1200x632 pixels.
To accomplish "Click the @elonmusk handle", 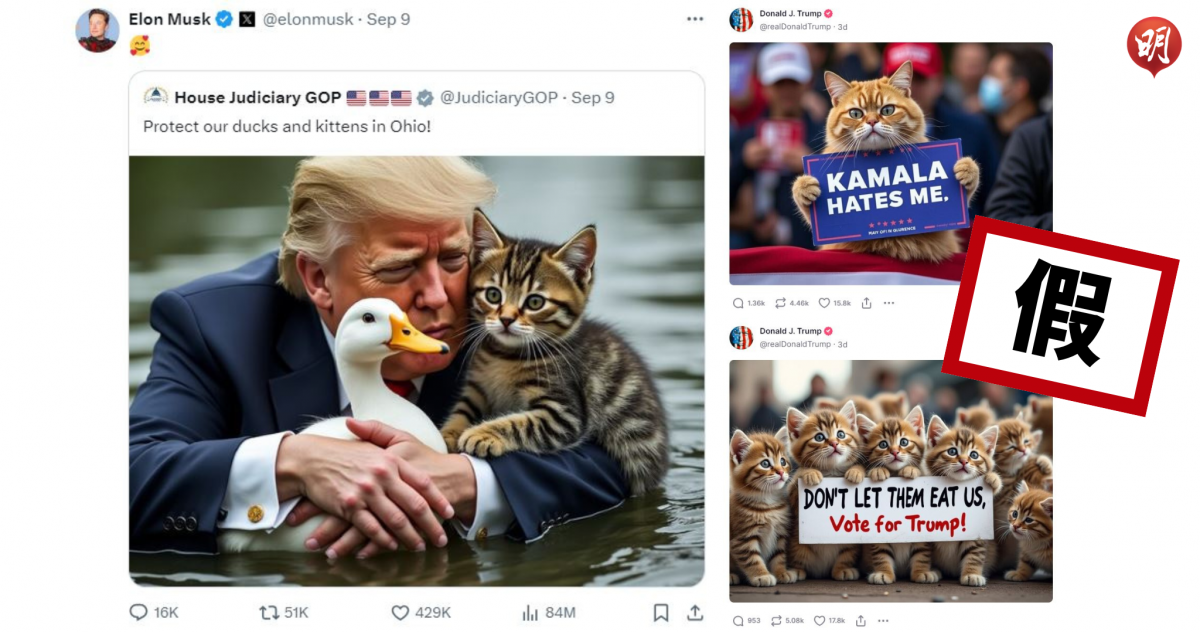I will [x=308, y=19].
